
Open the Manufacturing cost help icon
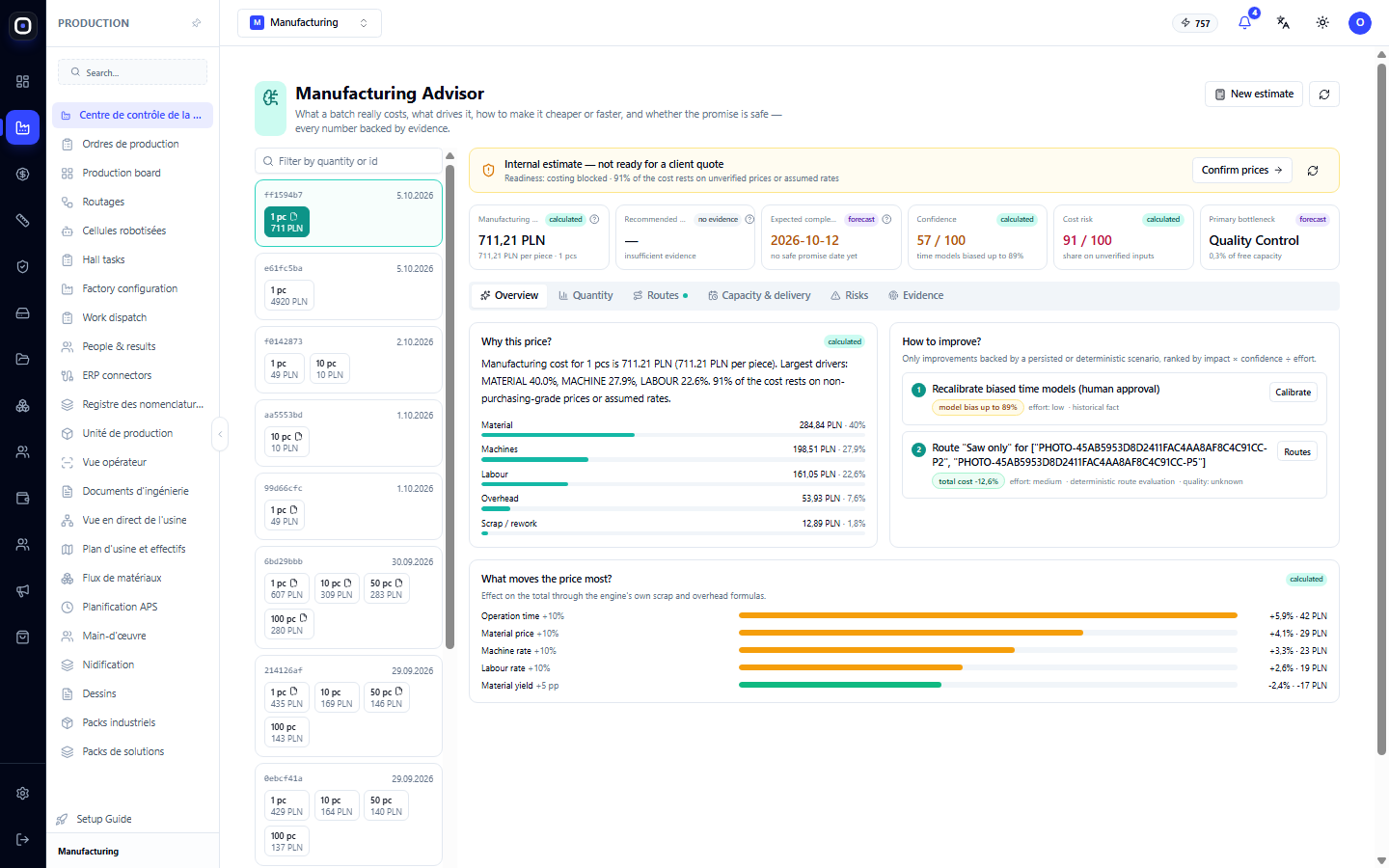(594, 219)
